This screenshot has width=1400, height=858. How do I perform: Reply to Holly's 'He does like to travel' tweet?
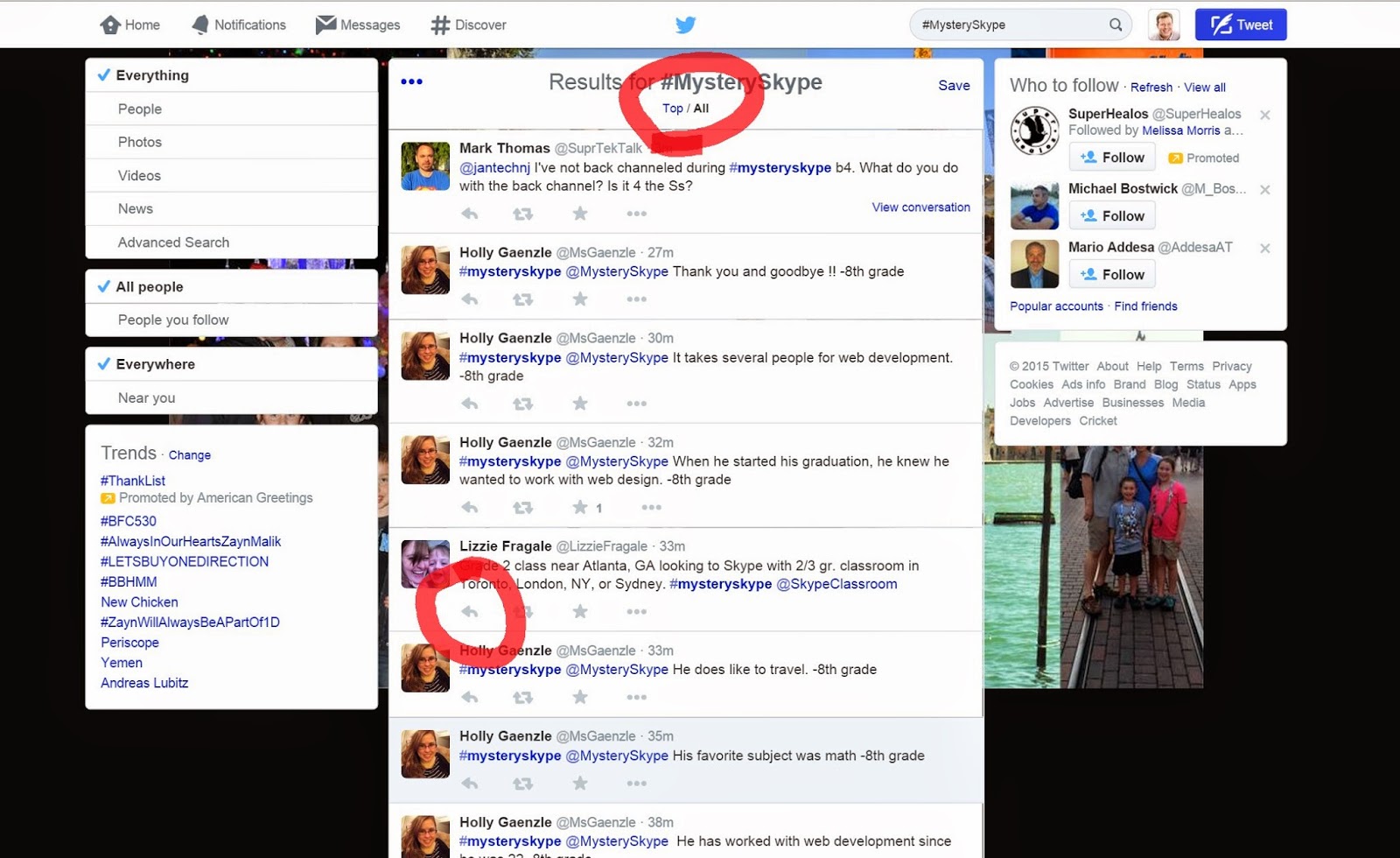click(x=470, y=698)
